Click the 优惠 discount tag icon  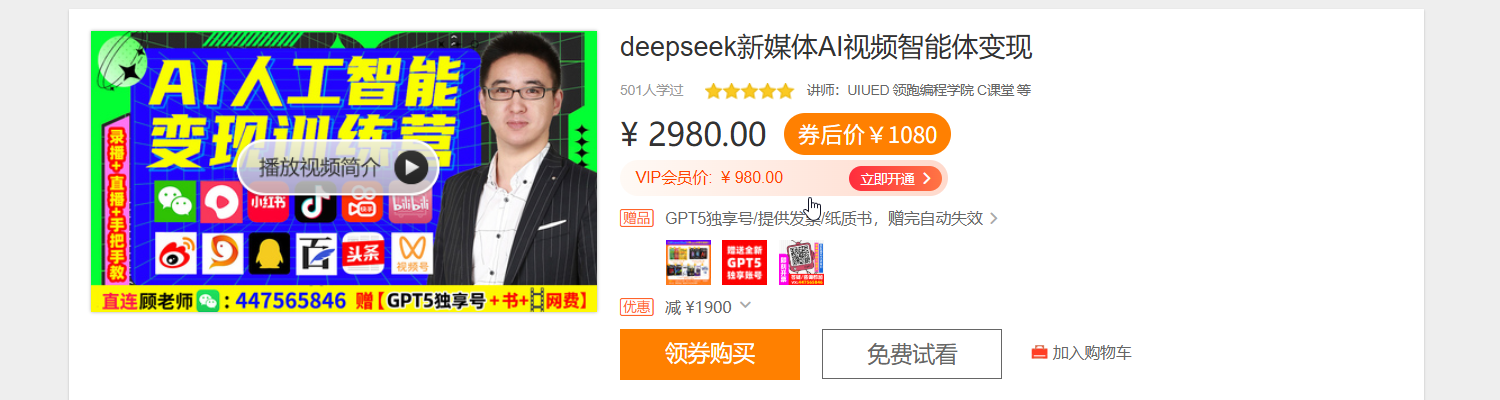click(x=637, y=307)
